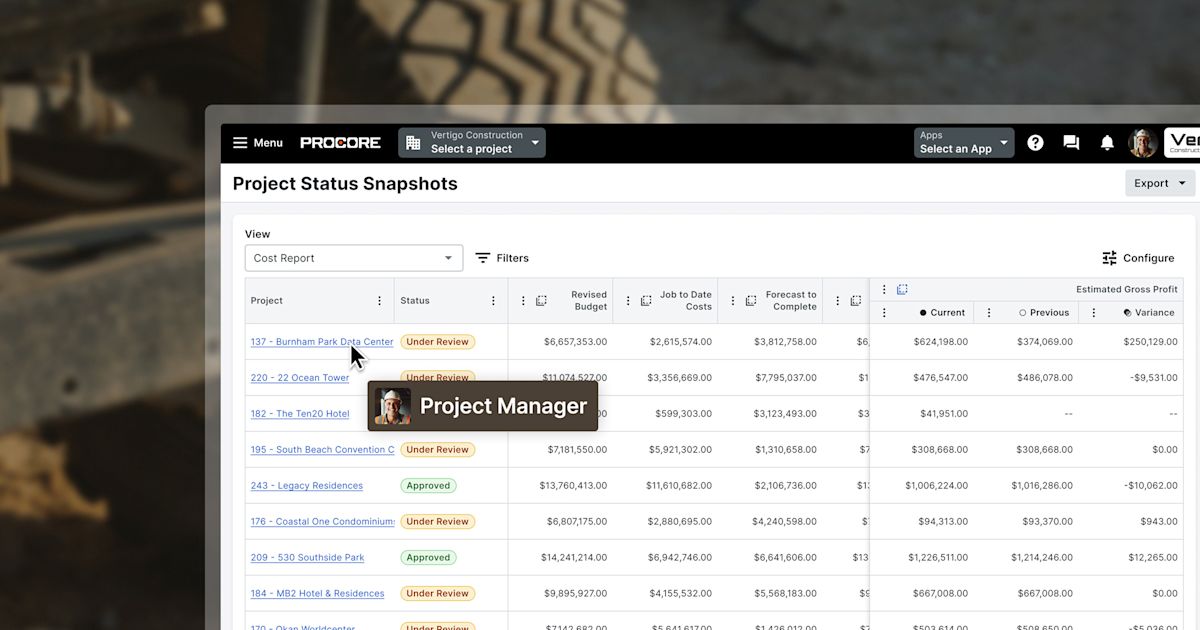The height and width of the screenshot is (630, 1200).
Task: Open 195 - South Beach Convention project link
Action: (322, 450)
